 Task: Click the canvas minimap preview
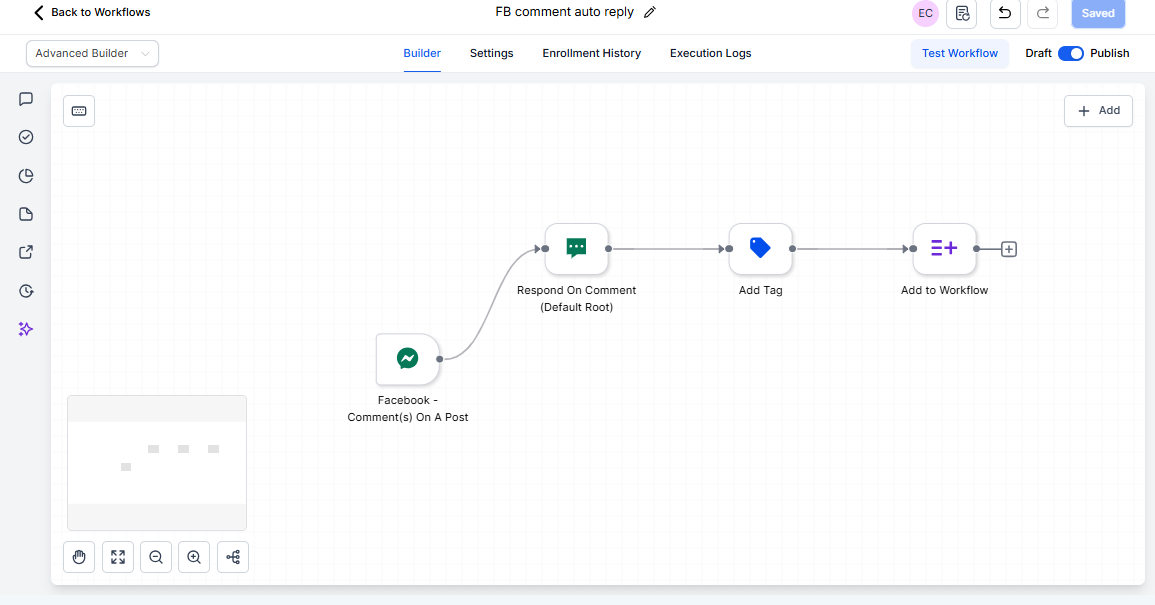tap(157, 462)
